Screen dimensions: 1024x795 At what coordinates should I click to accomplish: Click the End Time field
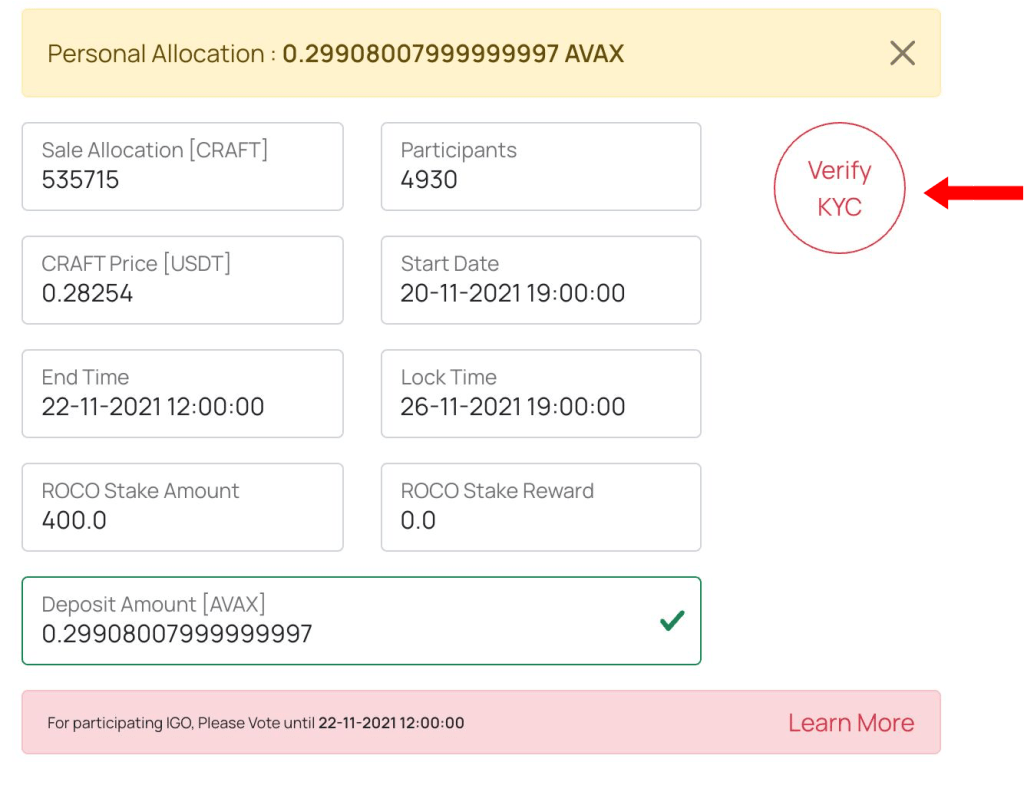point(182,393)
